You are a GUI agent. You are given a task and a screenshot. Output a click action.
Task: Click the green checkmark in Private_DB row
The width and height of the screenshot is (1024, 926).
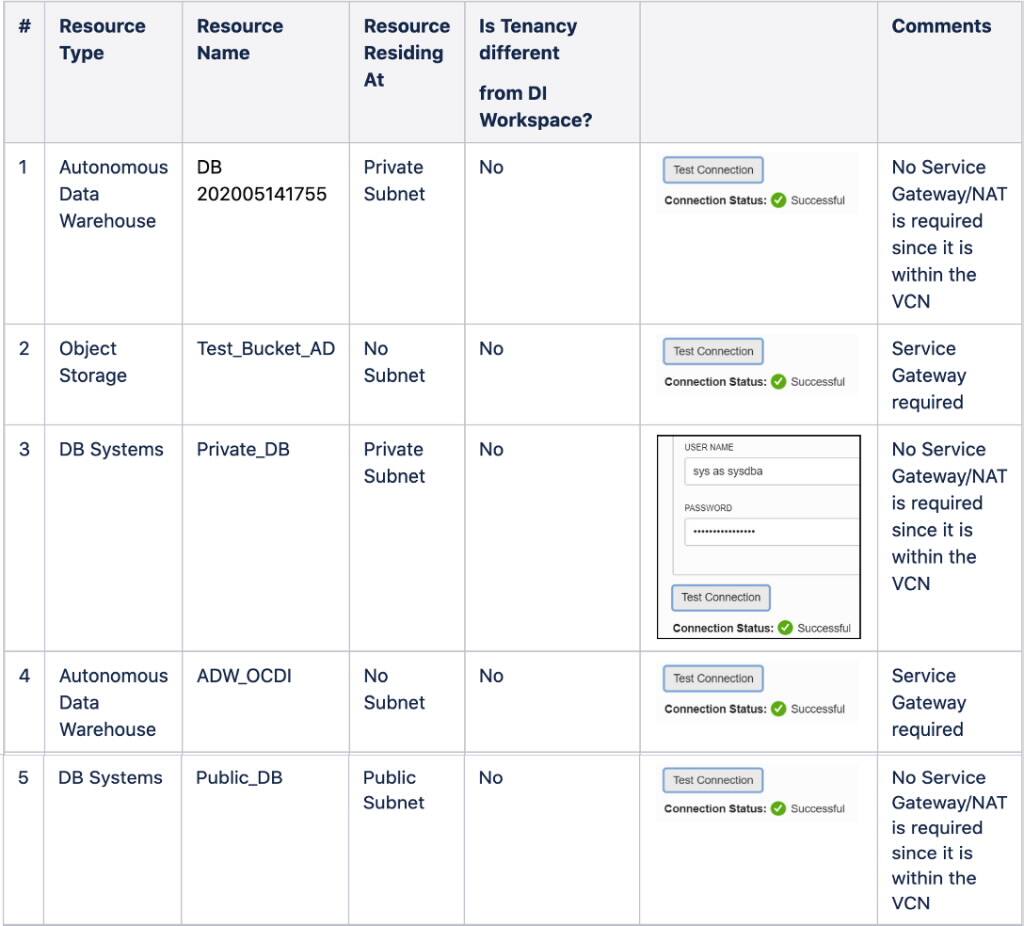pyautogui.click(x=785, y=628)
